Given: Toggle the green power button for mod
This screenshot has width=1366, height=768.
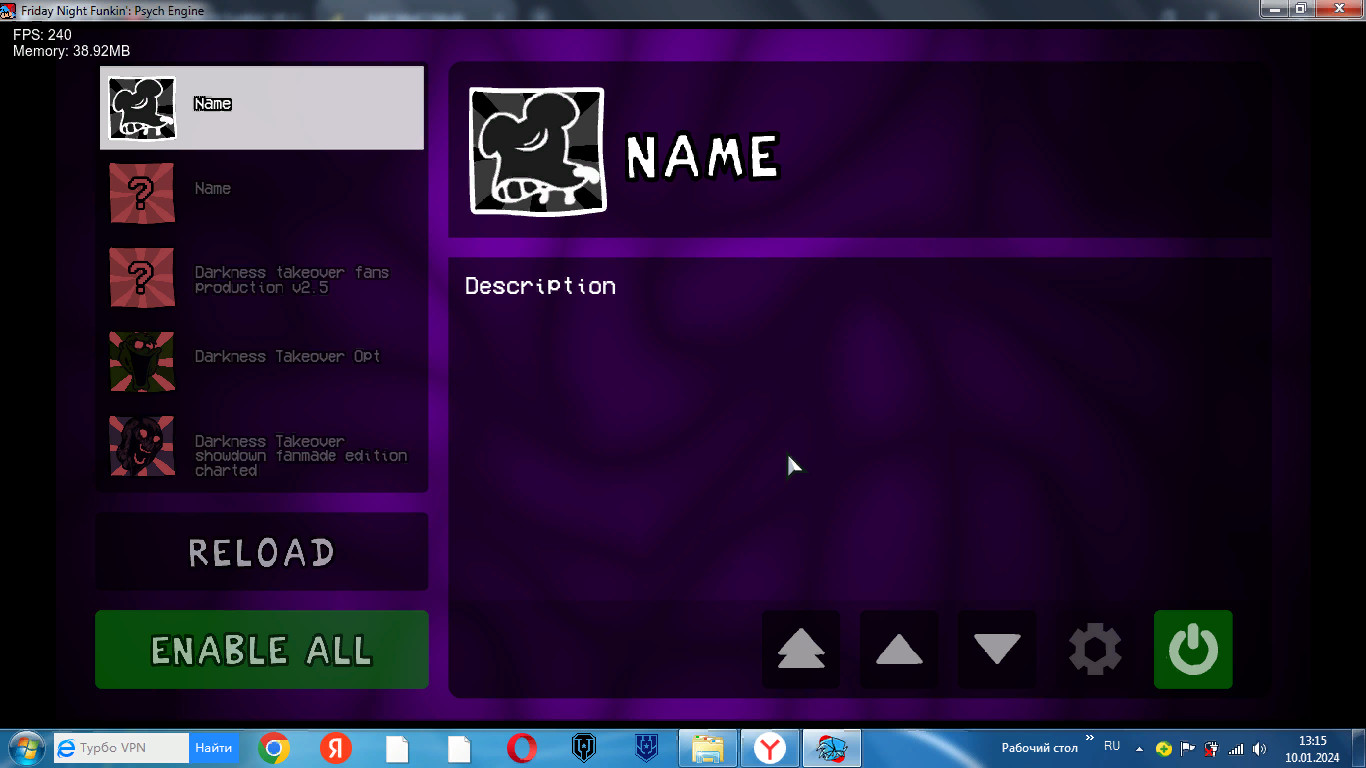Looking at the screenshot, I should tap(1193, 650).
